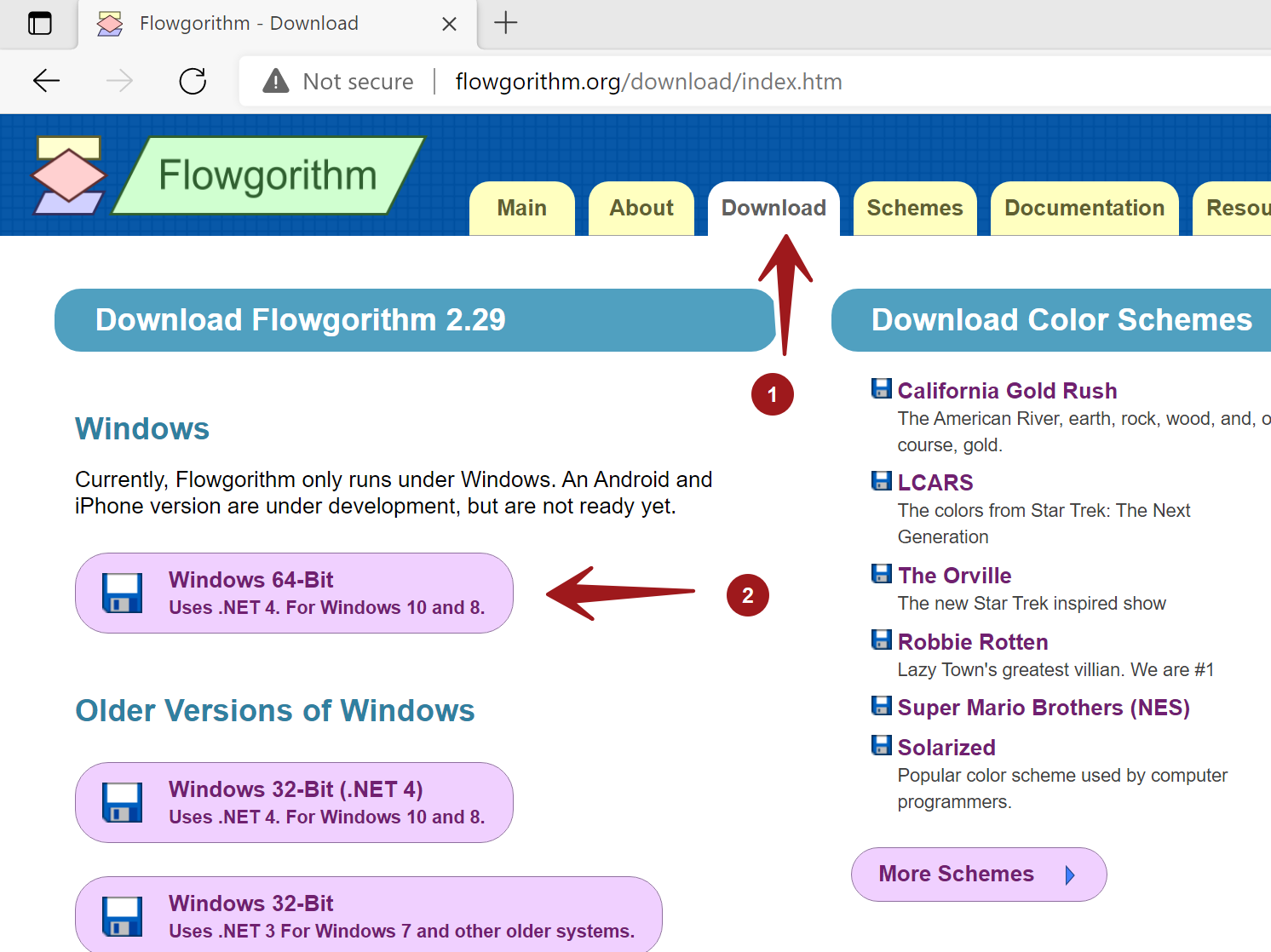The image size is (1271, 952).
Task: Open a new browser tab
Action: click(505, 23)
